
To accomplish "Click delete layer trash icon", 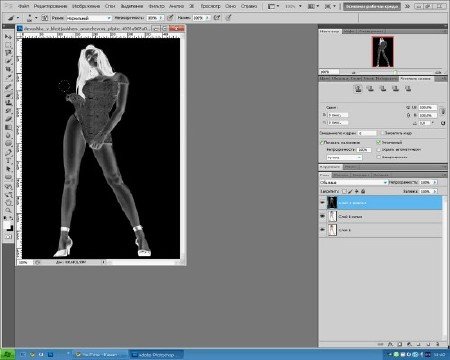I will point(437,344).
